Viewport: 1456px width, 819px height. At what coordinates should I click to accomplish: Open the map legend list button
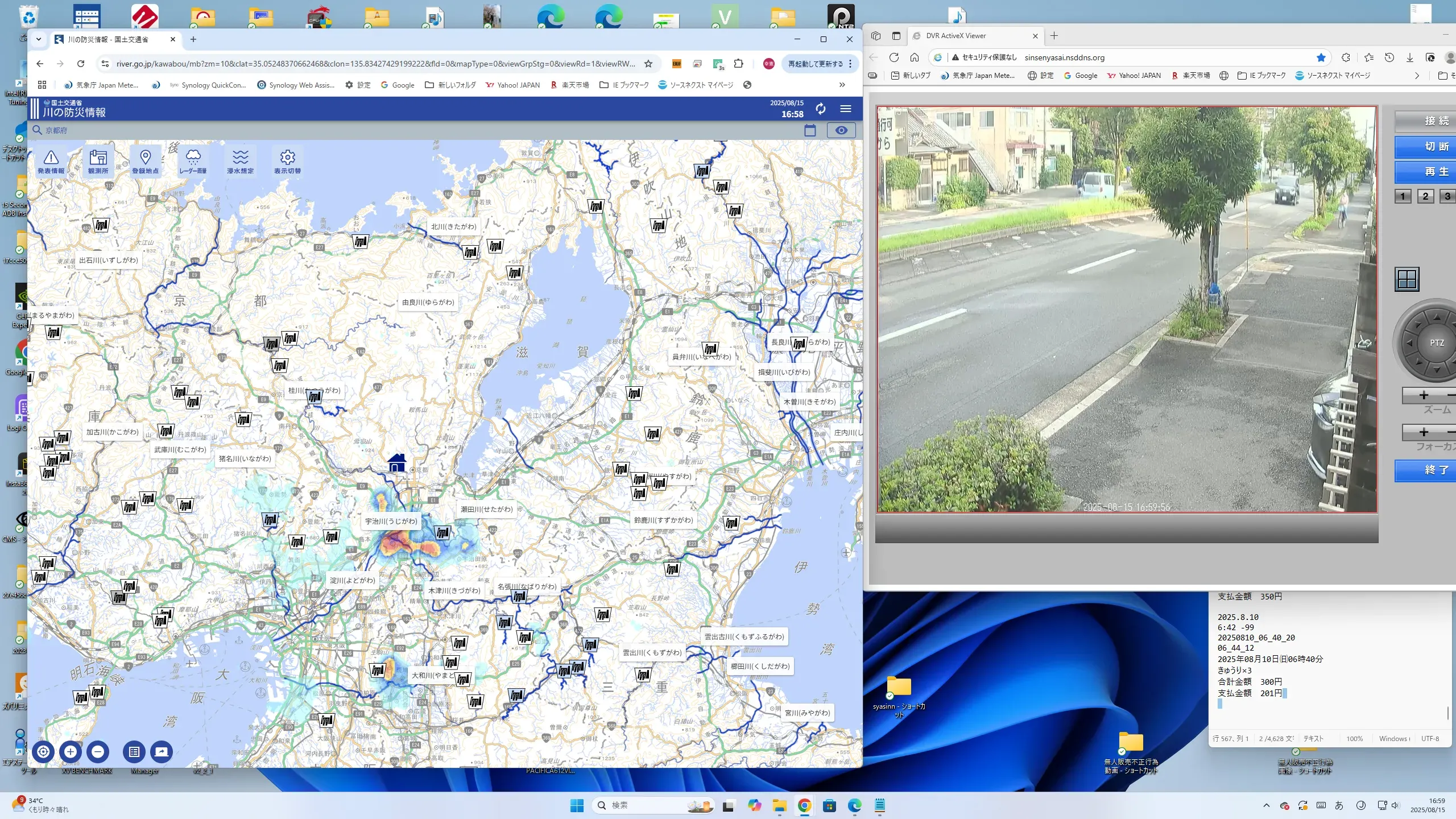(134, 752)
